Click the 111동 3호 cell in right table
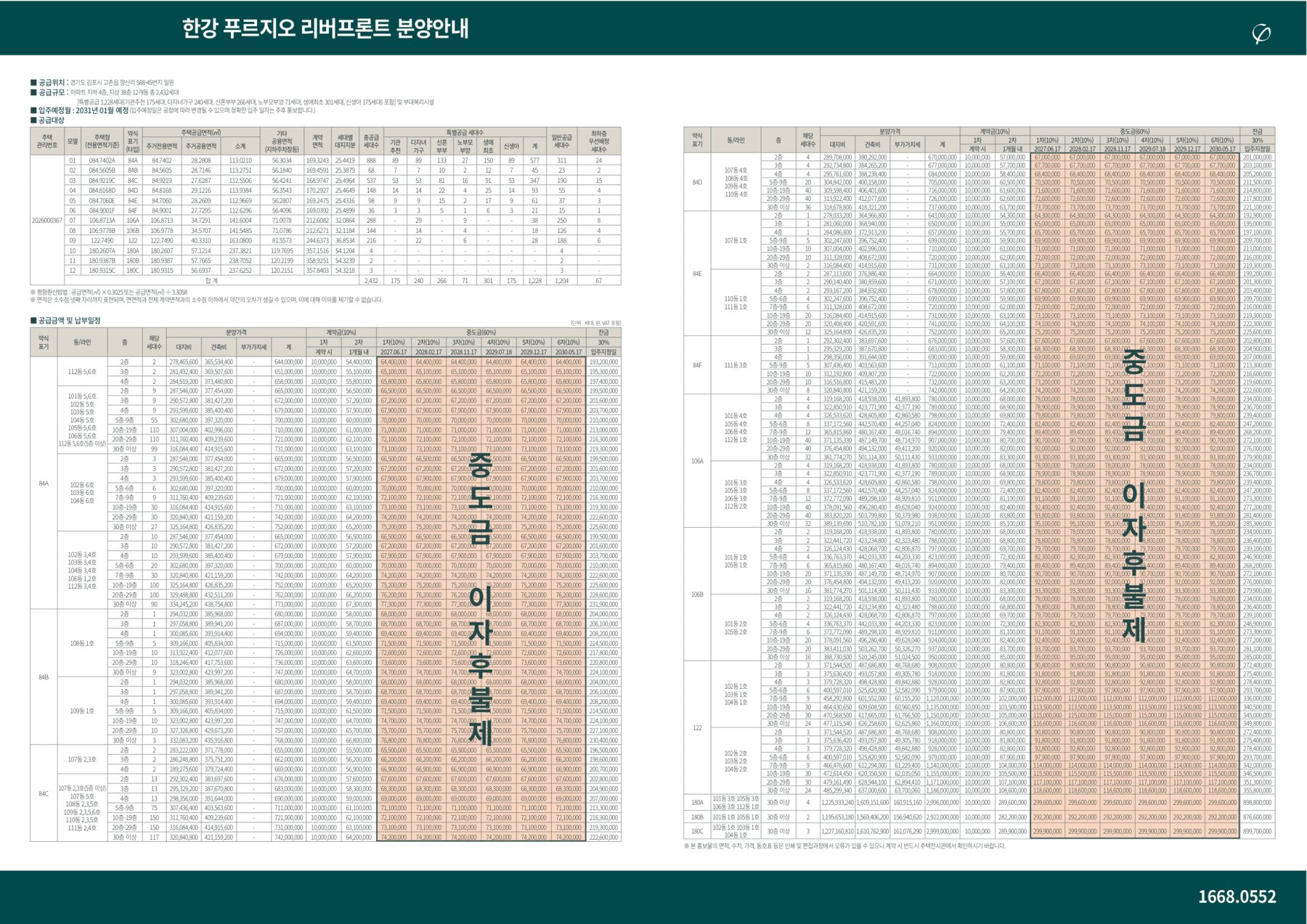 pos(736,365)
